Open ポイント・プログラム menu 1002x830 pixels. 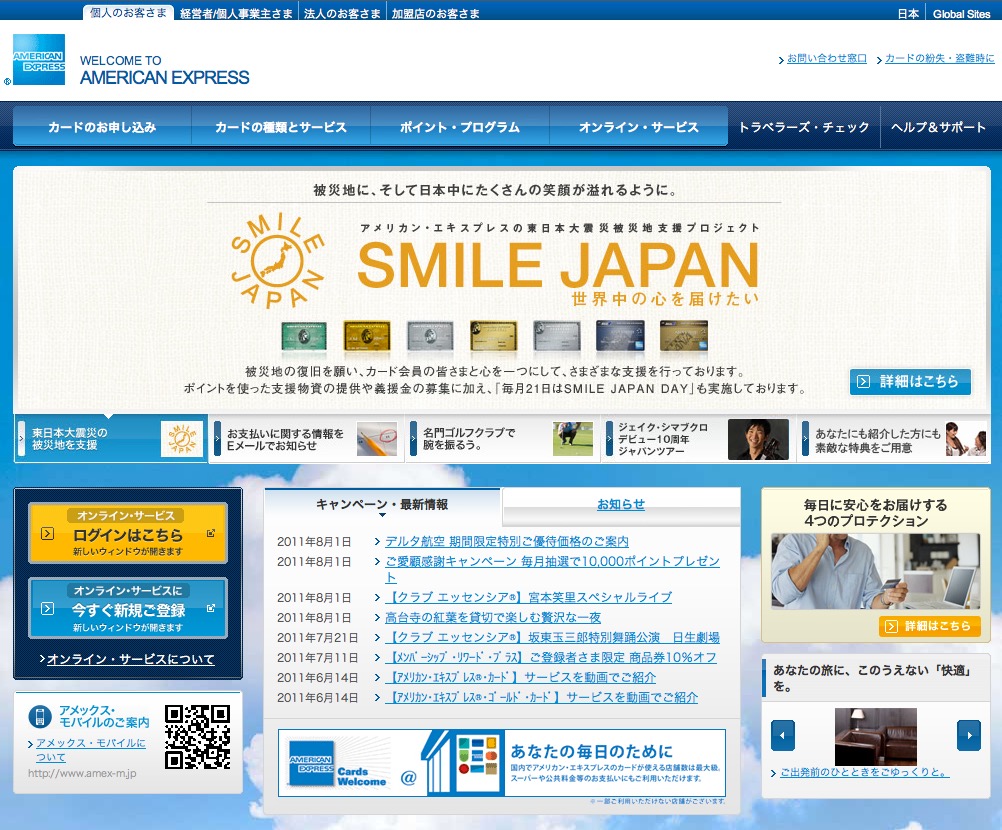[459, 127]
